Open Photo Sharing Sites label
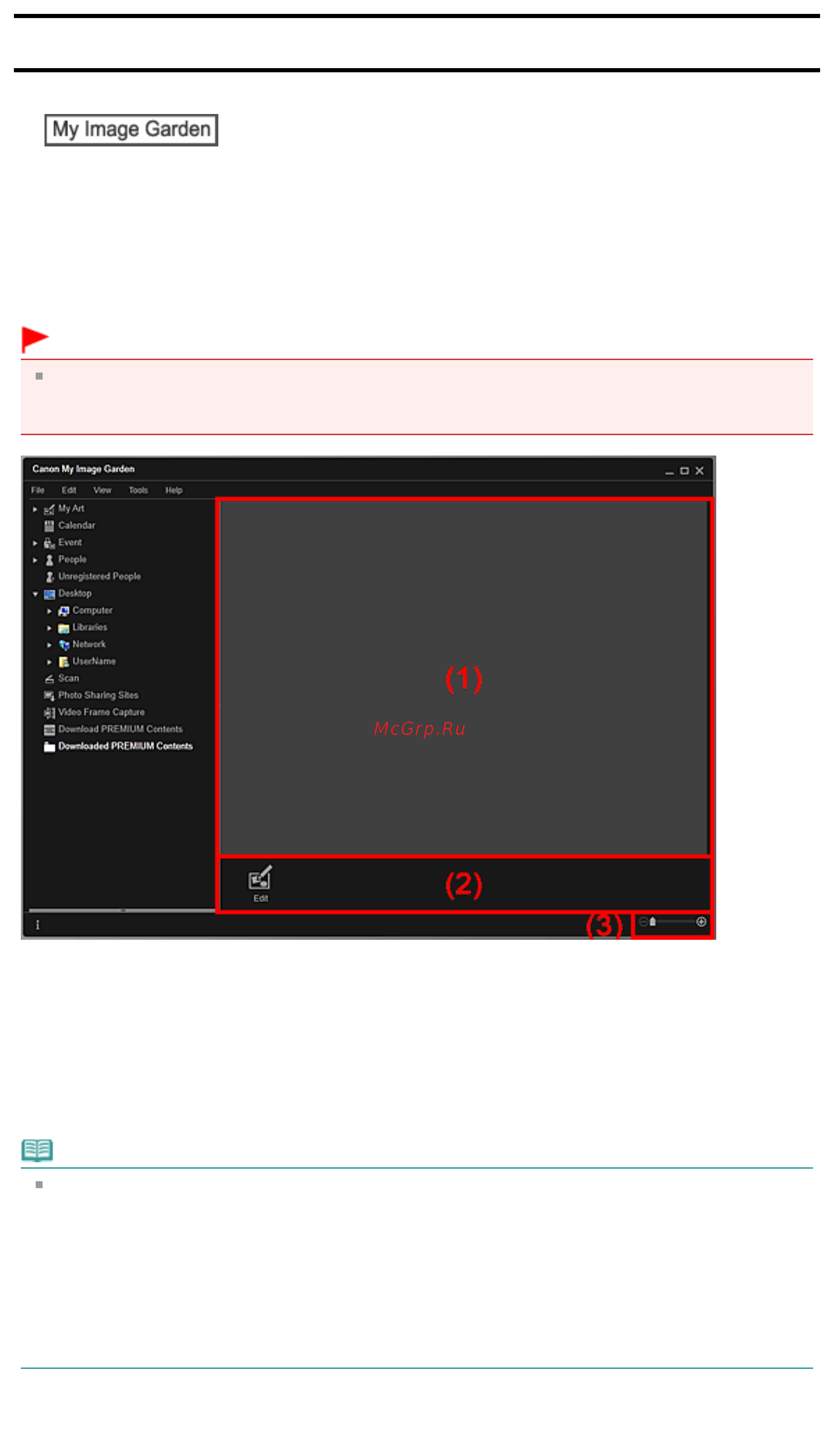This screenshot has height=1456, width=834. tap(99, 696)
